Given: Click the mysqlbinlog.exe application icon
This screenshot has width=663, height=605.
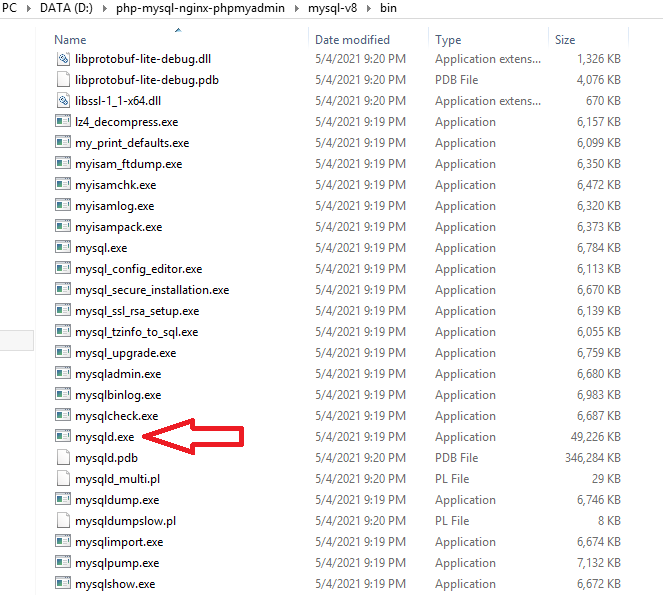Looking at the screenshot, I should [63, 395].
